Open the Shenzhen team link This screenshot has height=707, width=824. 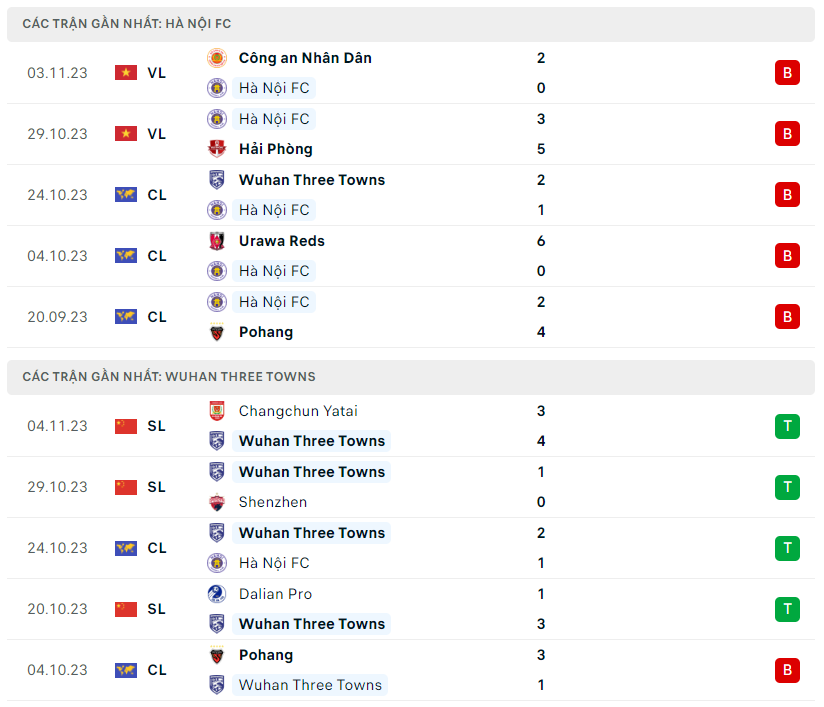tap(272, 502)
